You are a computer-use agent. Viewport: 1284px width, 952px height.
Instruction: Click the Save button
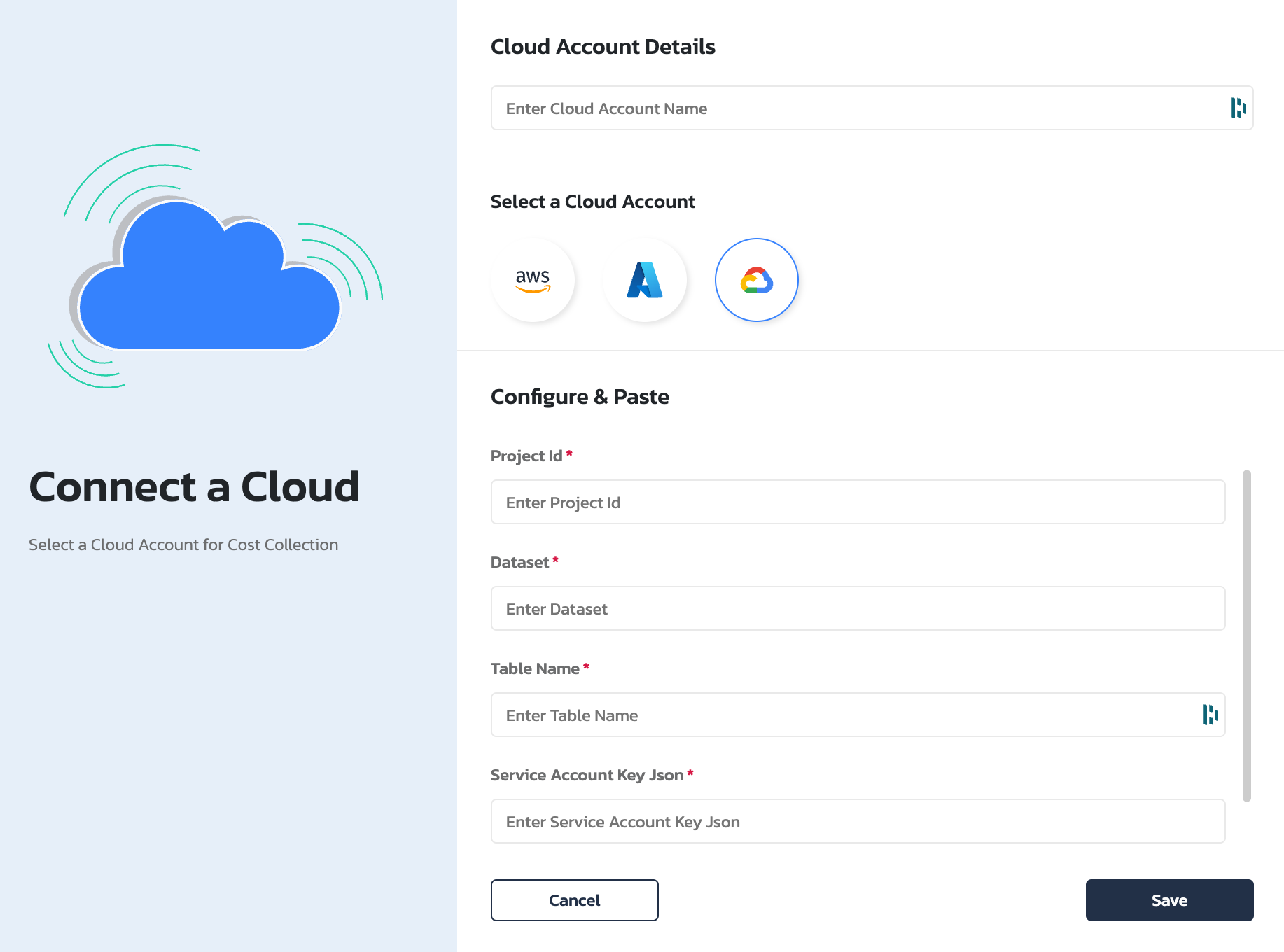tap(1168, 900)
